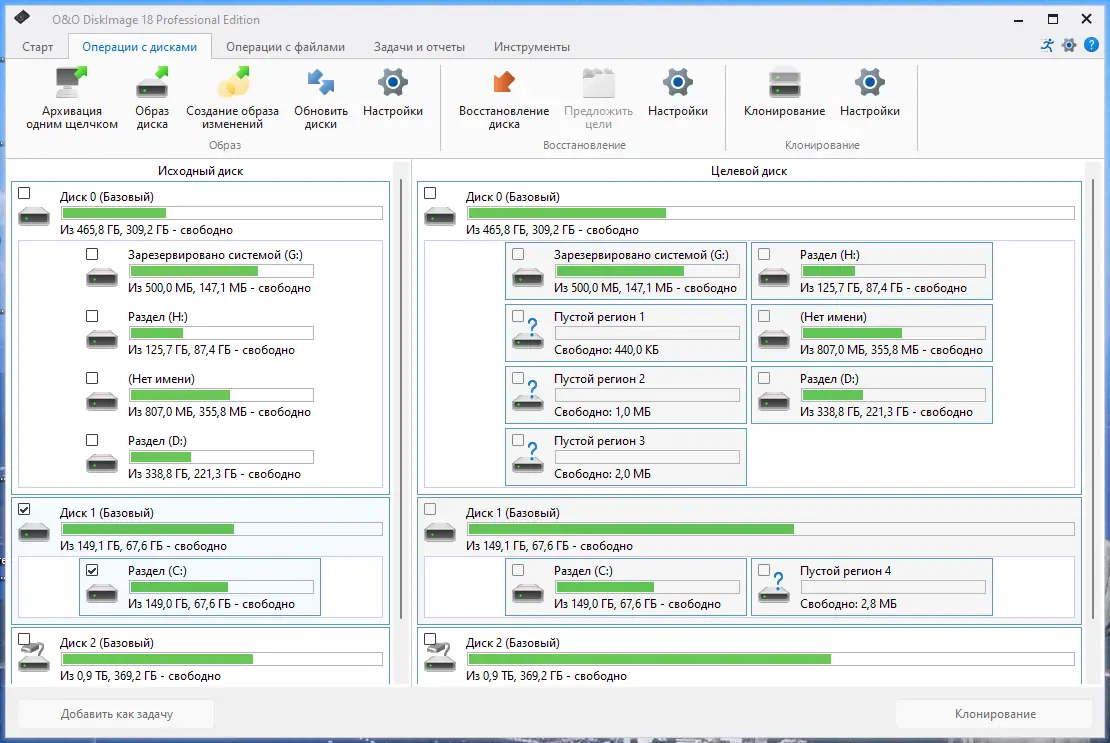Launch the Создание образа изменений tool
Image resolution: width=1110 pixels, height=743 pixels.
(x=233, y=83)
